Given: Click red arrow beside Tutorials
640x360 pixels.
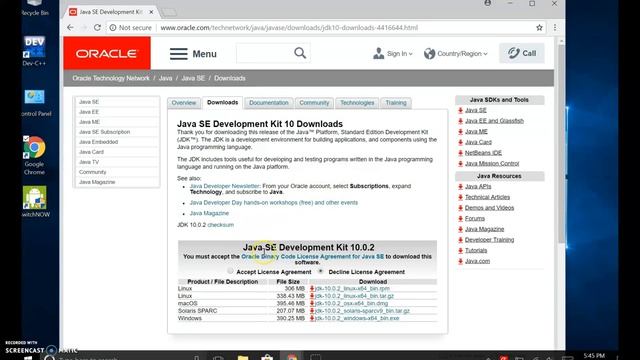Looking at the screenshot, I should coord(460,250).
